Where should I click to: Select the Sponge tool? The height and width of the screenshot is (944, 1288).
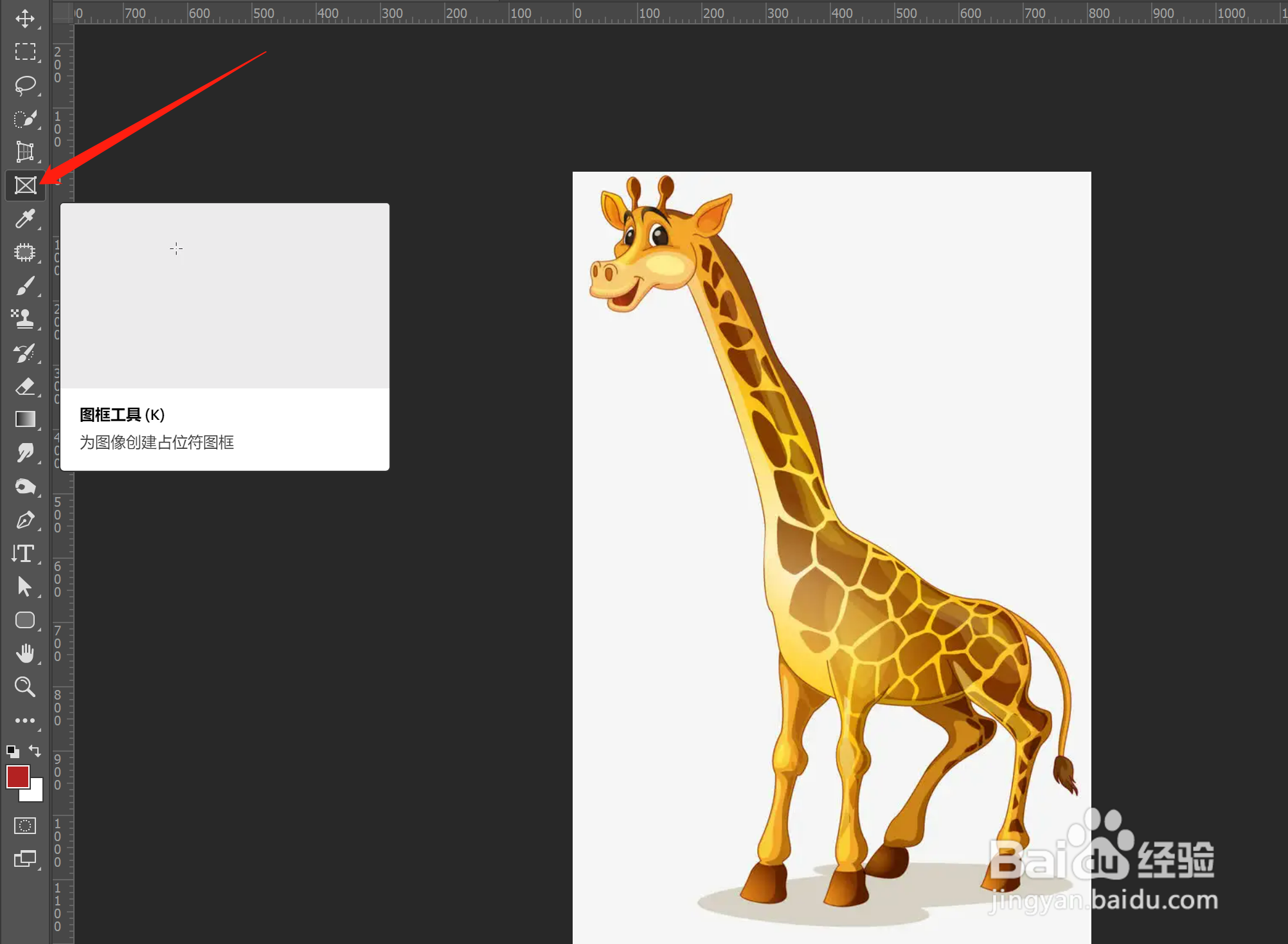tap(25, 487)
